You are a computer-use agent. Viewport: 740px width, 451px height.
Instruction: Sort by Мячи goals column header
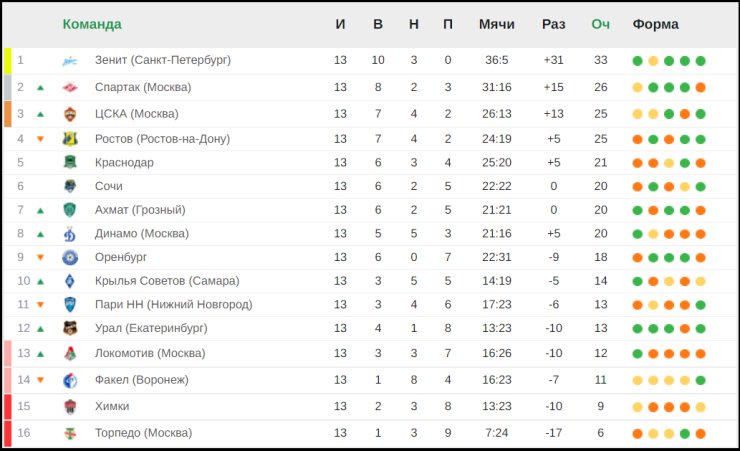[x=496, y=24]
